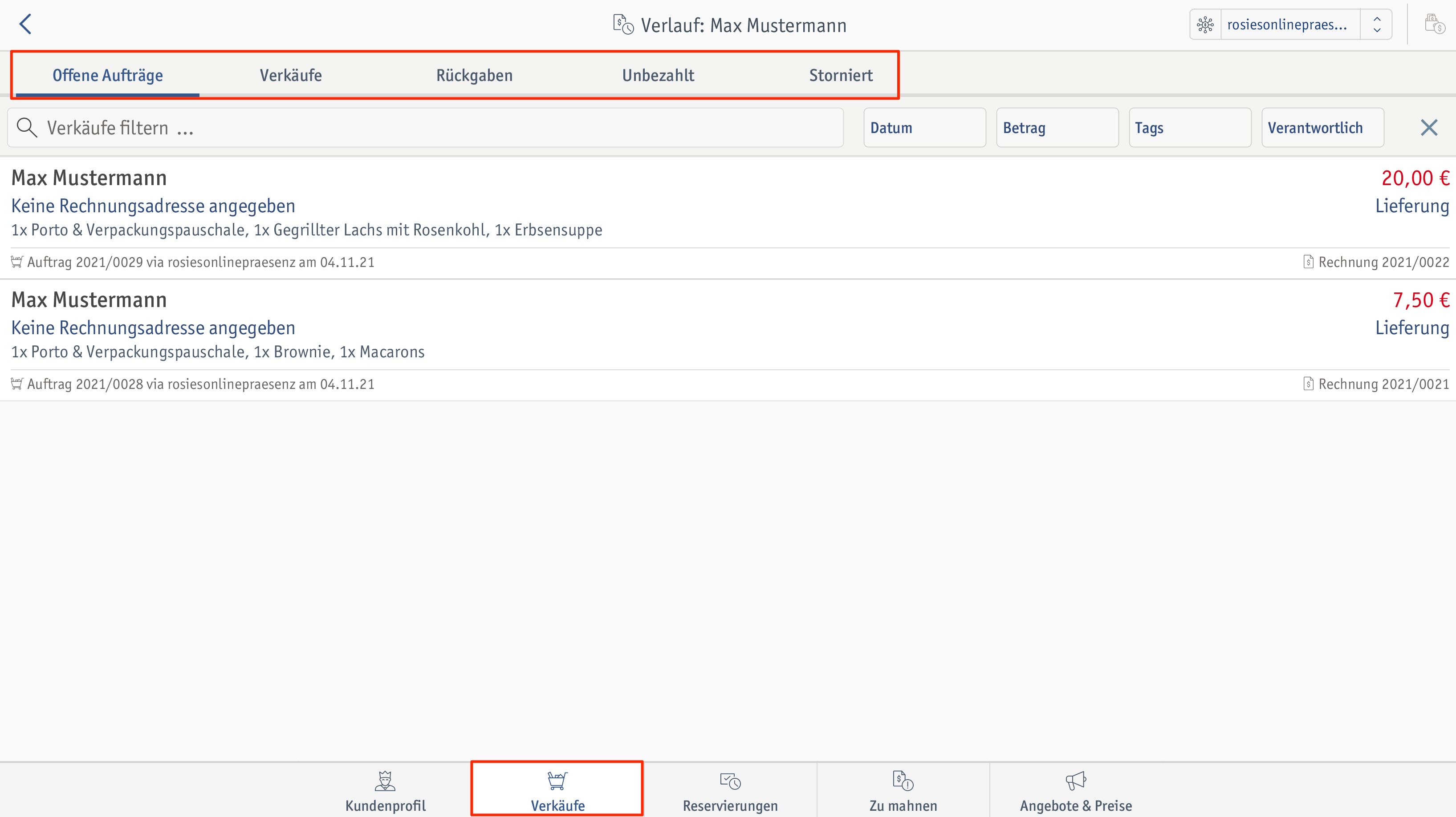Switch to the Offene Aufträge tab
The height and width of the screenshot is (817, 1456).
107,75
